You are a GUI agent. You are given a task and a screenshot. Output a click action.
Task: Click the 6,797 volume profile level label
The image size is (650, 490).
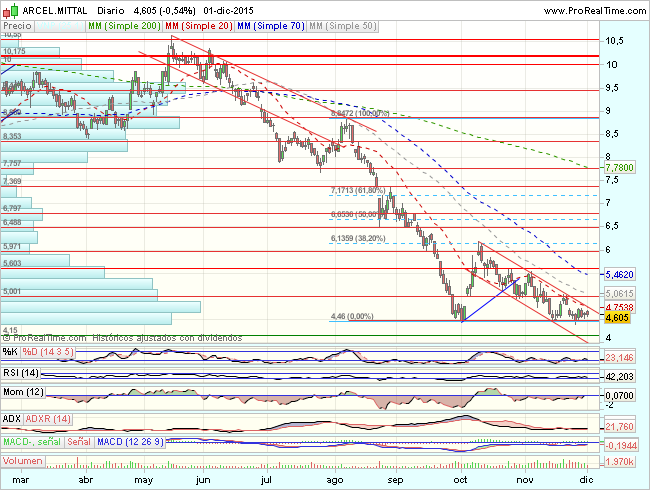[12, 208]
